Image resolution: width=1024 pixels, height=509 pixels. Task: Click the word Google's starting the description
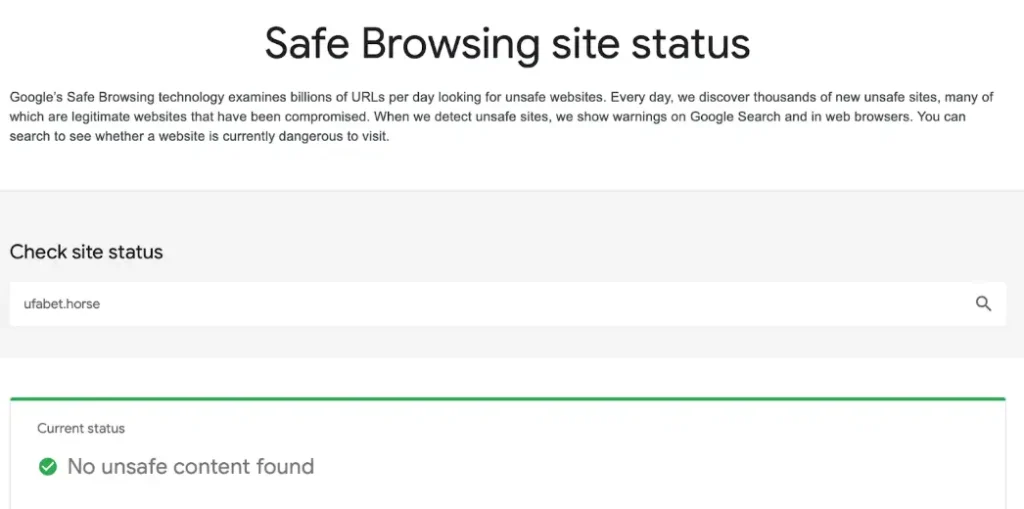click(35, 97)
